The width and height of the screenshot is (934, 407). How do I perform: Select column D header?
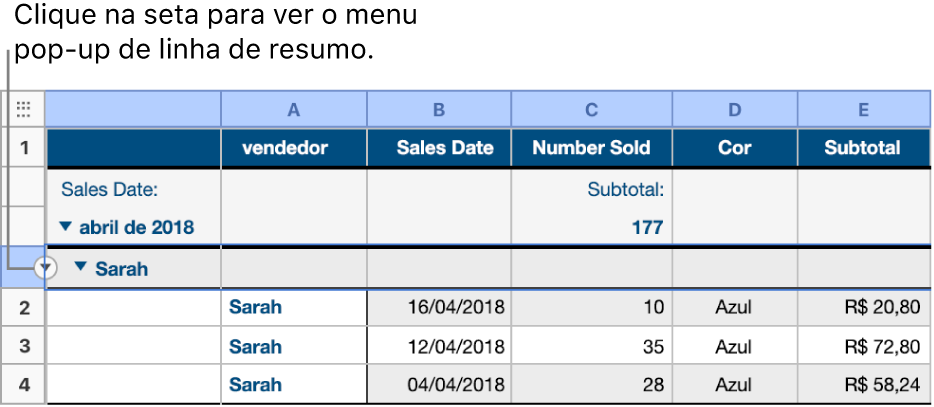tap(735, 109)
